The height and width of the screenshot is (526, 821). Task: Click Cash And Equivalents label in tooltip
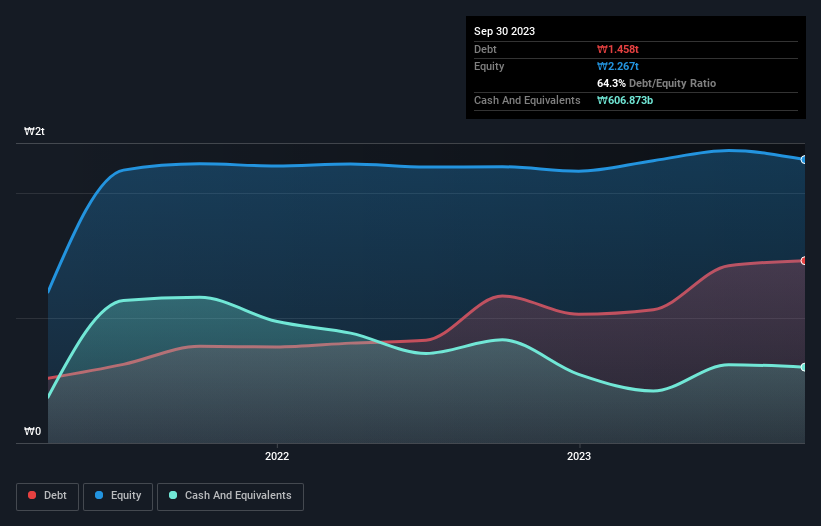pyautogui.click(x=527, y=100)
